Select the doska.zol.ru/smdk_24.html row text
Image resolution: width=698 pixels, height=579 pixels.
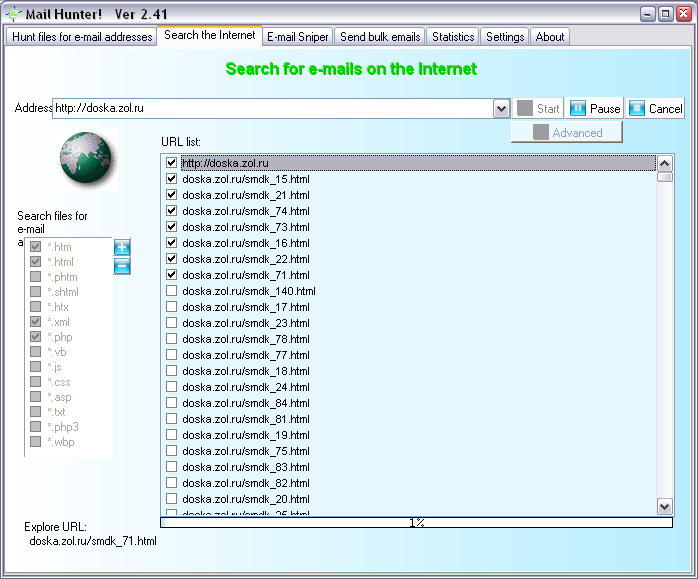[x=246, y=387]
